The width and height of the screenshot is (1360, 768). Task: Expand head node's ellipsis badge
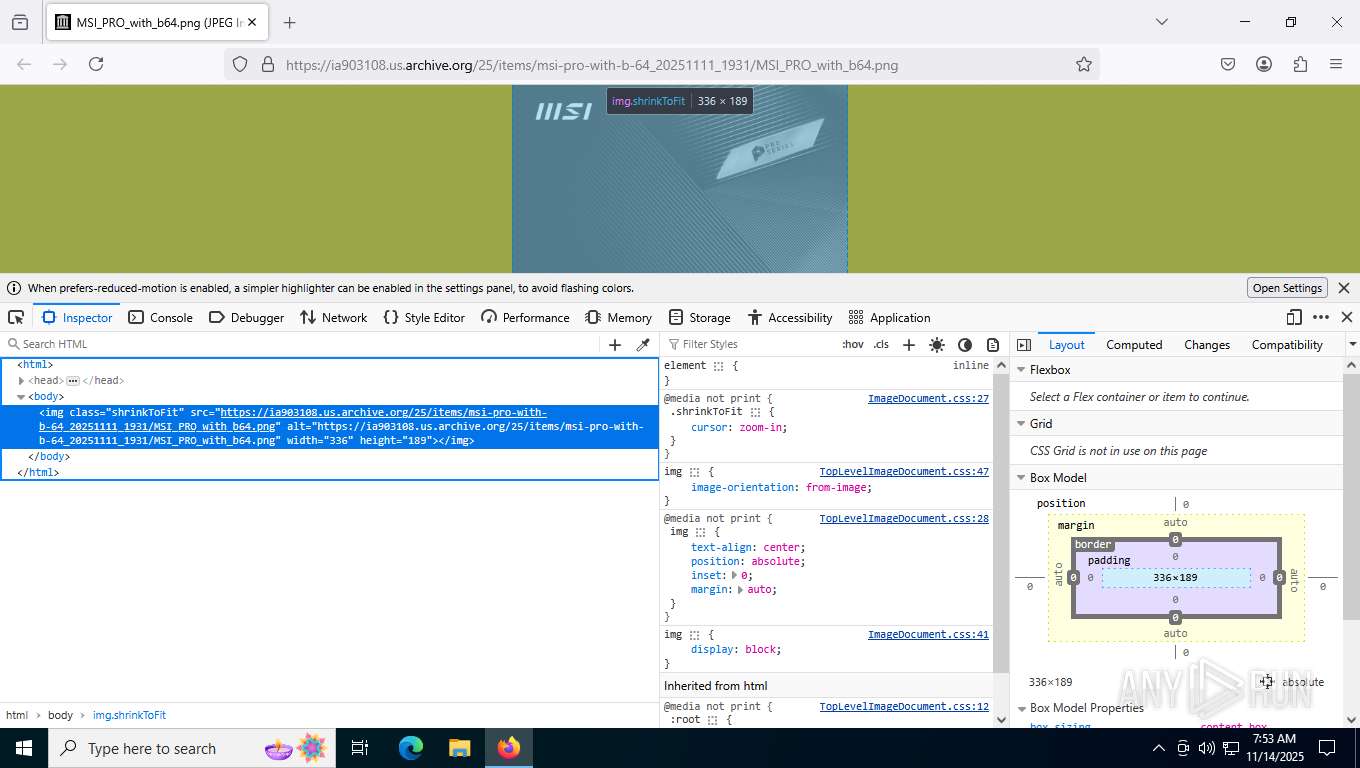[73, 381]
